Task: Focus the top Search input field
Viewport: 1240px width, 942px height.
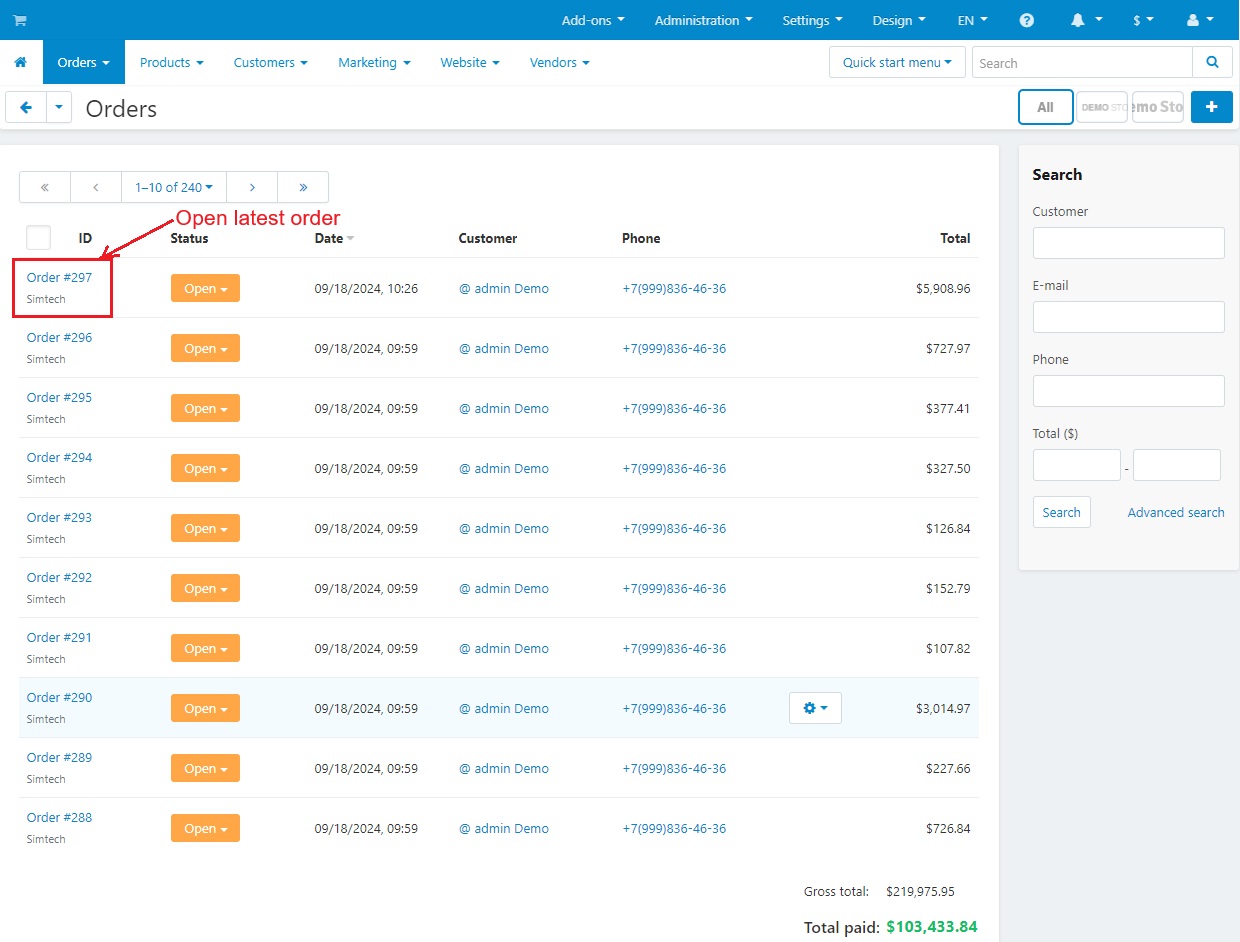Action: 1082,62
